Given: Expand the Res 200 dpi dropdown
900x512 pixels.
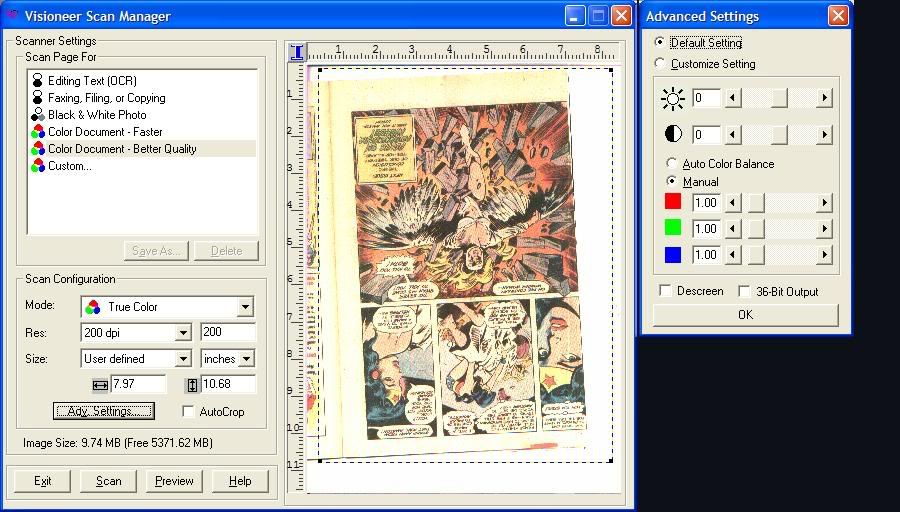Looking at the screenshot, I should pos(182,333).
